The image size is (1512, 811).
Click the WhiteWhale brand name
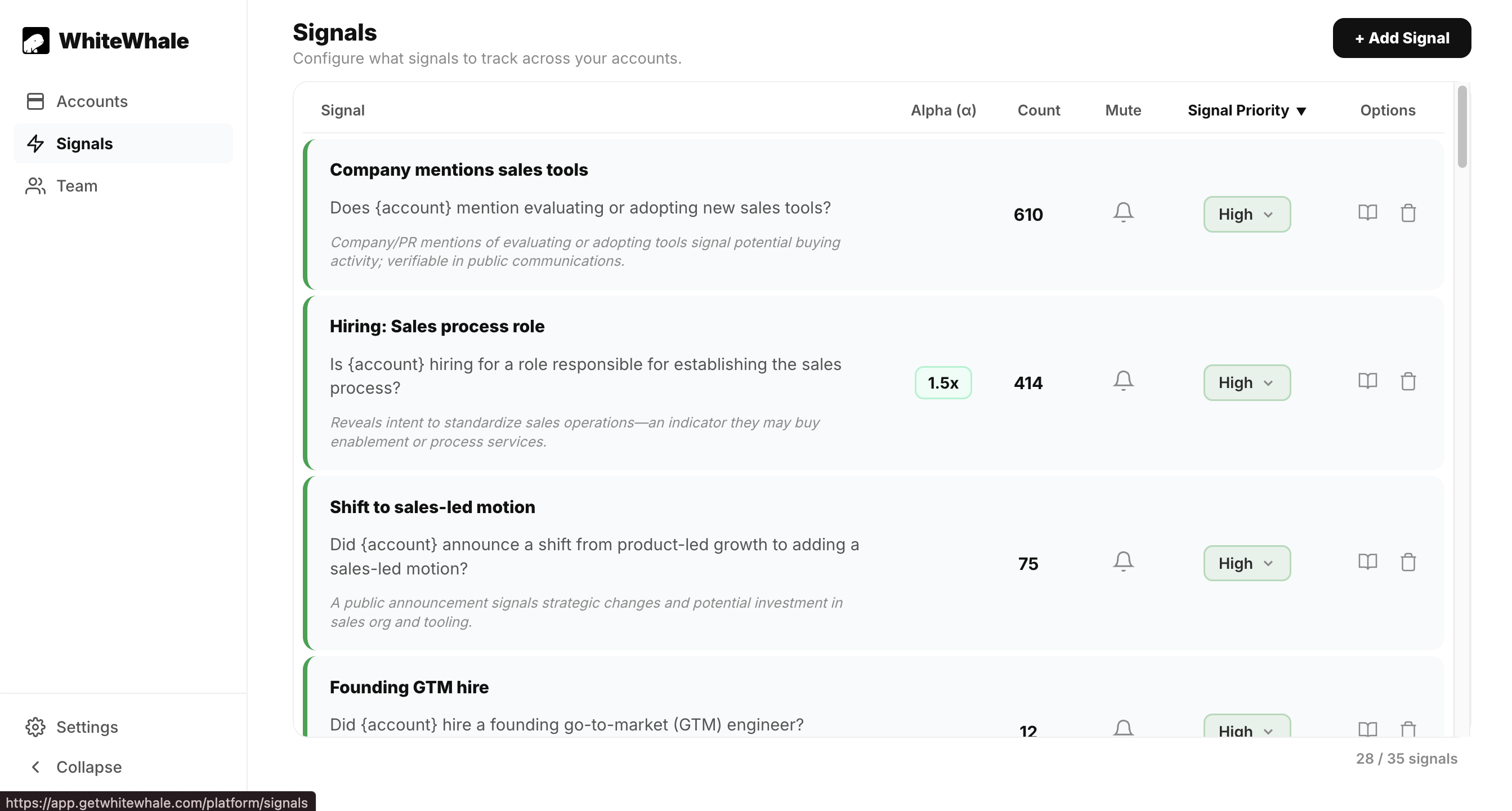click(x=124, y=41)
